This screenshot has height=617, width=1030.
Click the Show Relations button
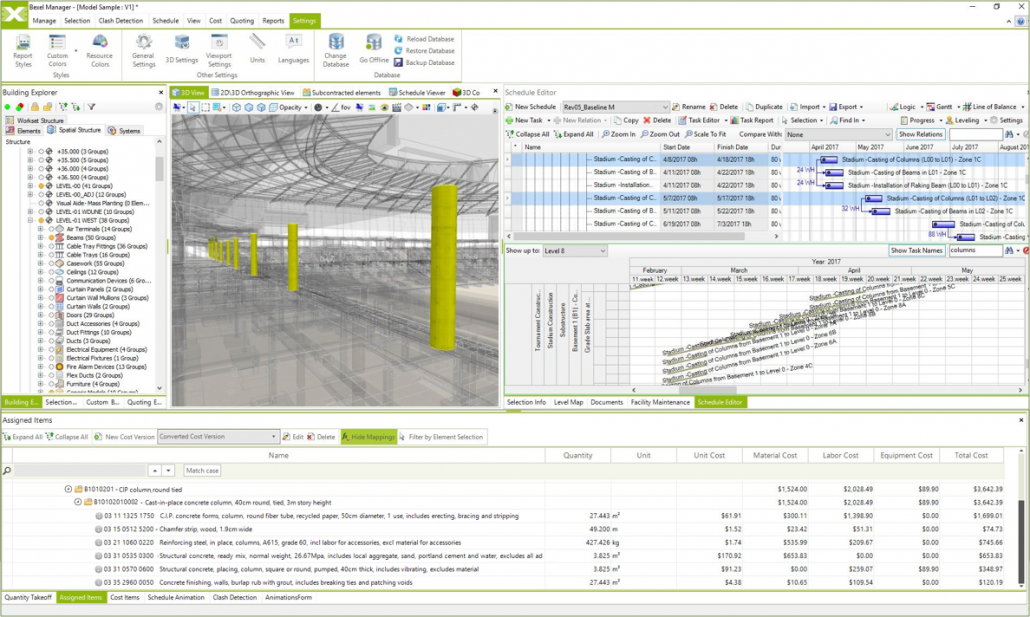[919, 134]
